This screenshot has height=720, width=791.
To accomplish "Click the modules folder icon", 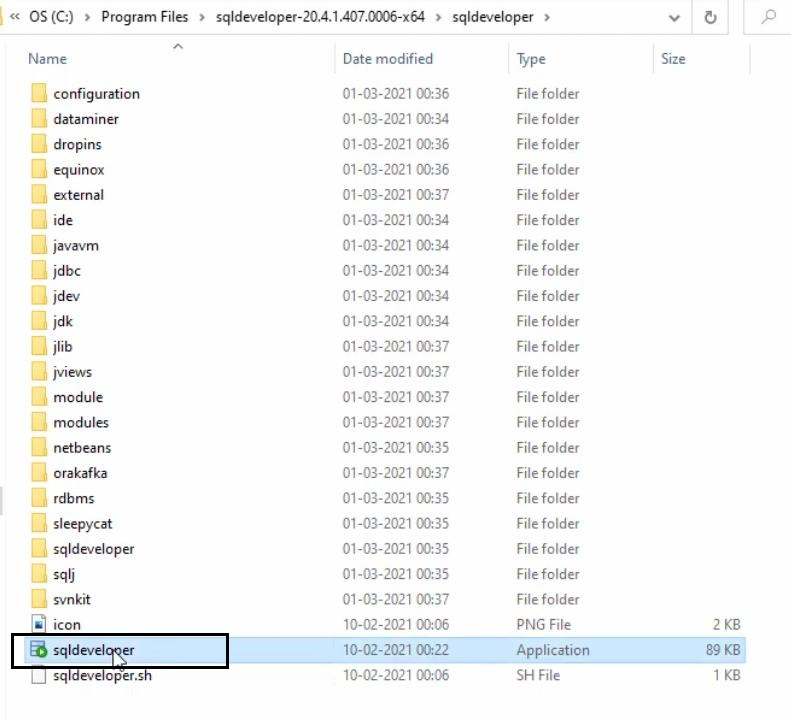I will [x=39, y=422].
